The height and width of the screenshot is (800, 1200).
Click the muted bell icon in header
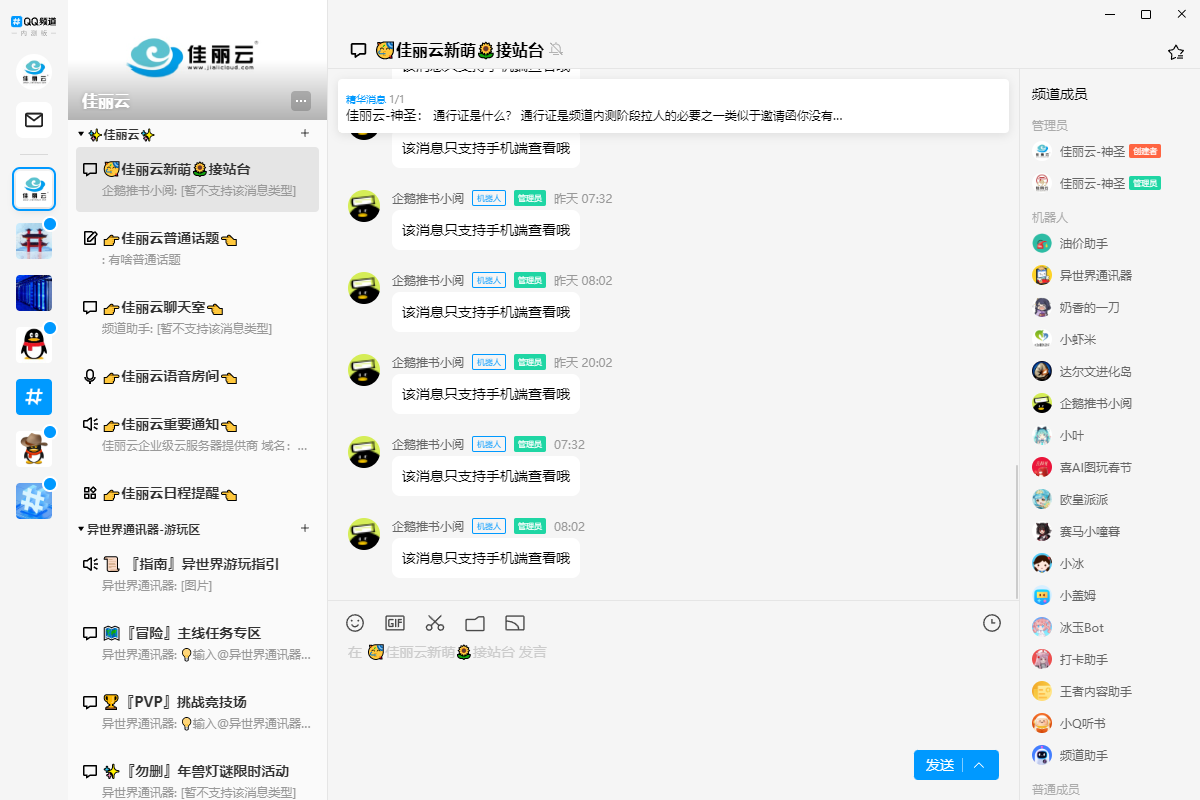point(557,49)
